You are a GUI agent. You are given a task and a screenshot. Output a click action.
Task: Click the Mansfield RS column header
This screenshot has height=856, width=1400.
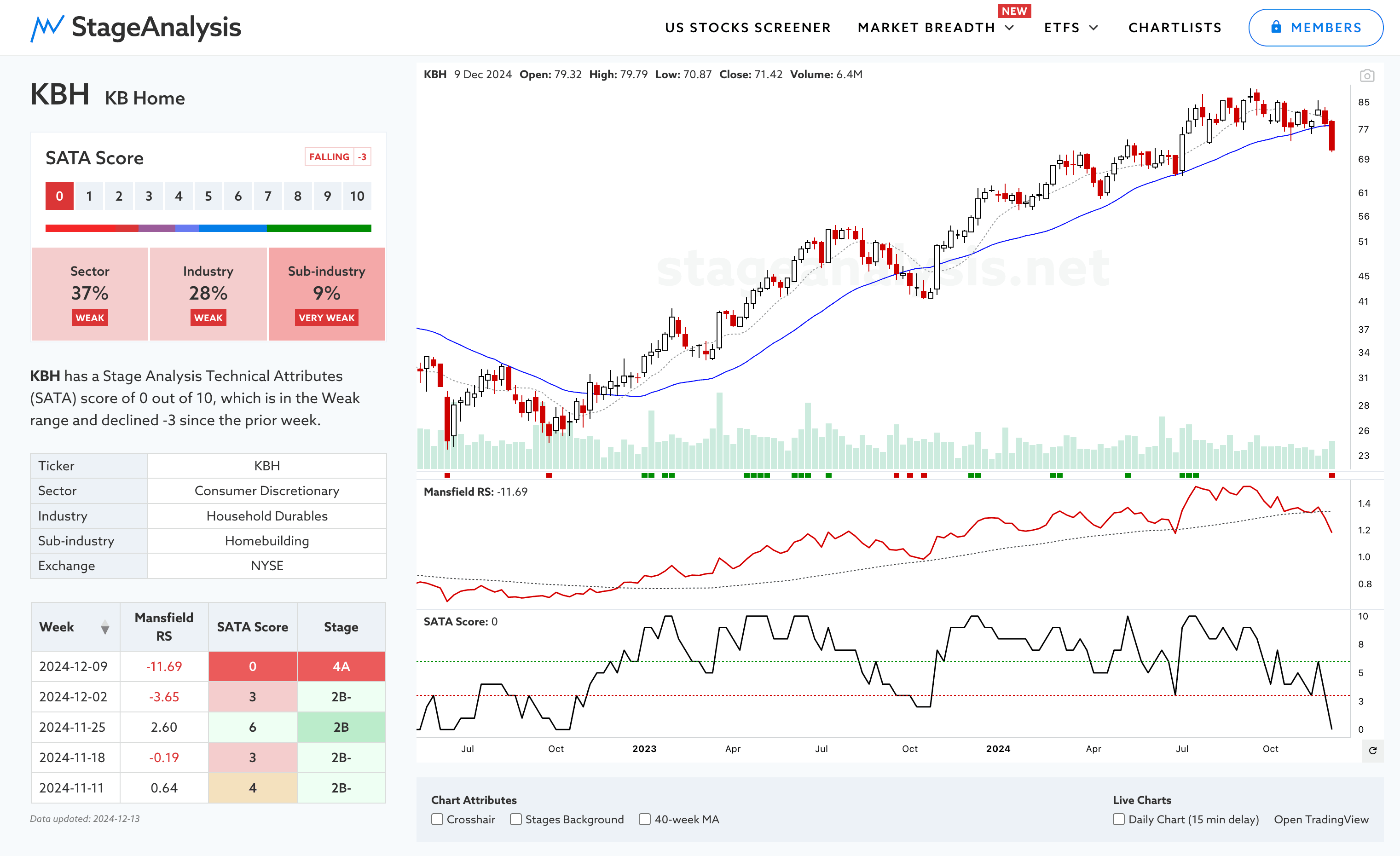(164, 626)
